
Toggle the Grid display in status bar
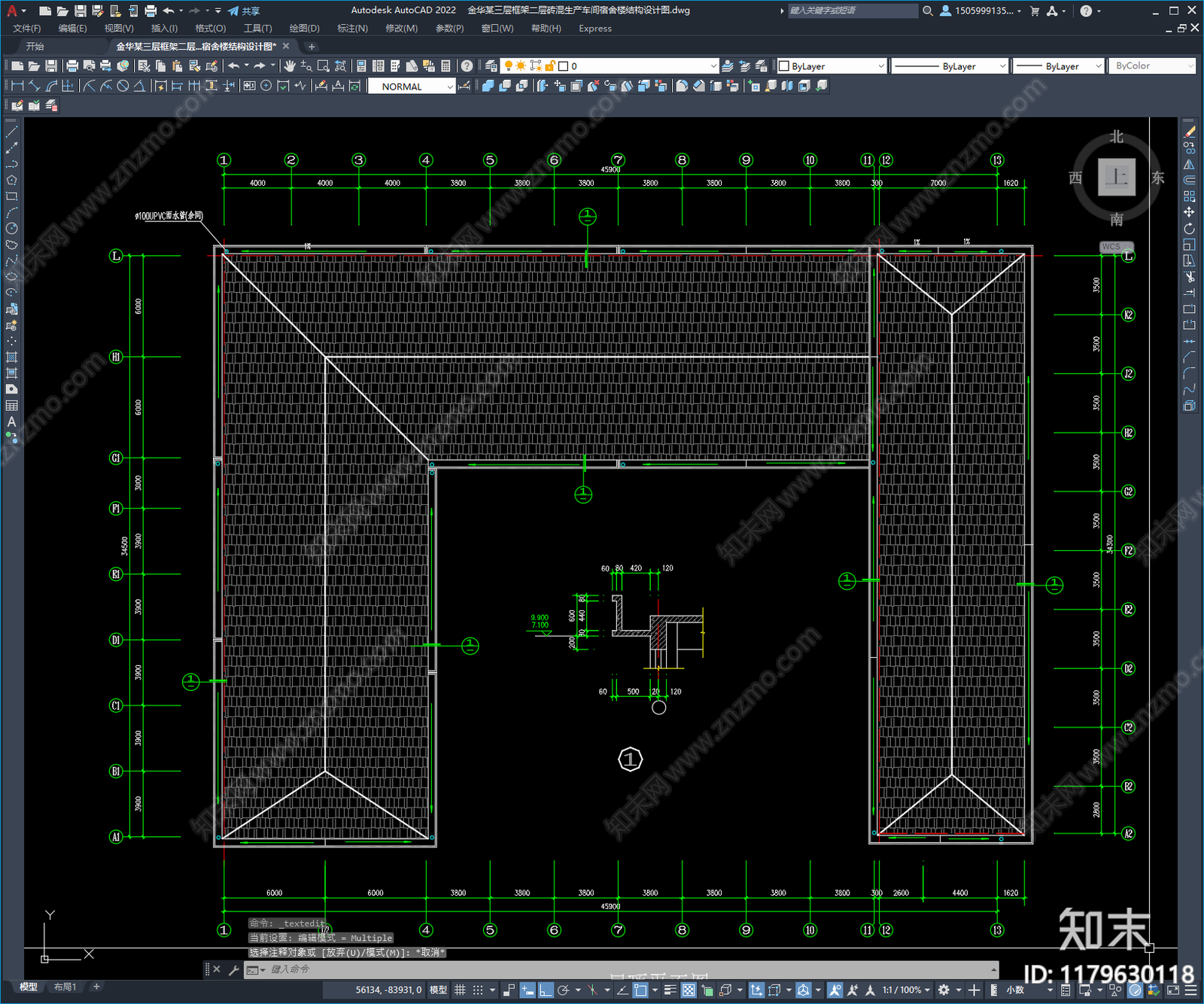click(460, 990)
